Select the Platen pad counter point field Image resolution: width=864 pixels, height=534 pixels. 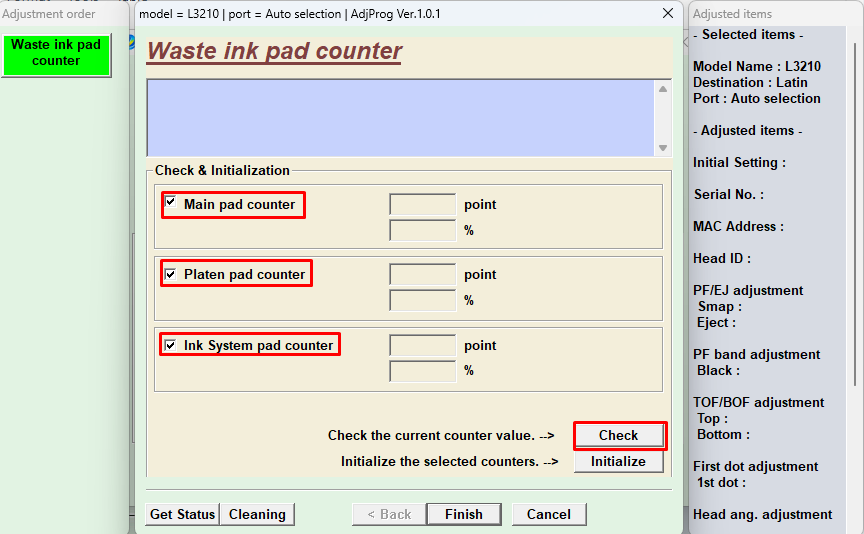point(422,275)
